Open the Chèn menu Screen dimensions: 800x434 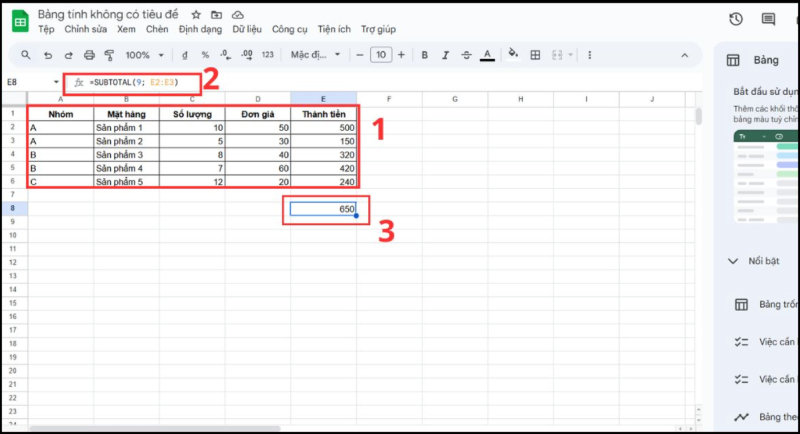click(x=157, y=30)
